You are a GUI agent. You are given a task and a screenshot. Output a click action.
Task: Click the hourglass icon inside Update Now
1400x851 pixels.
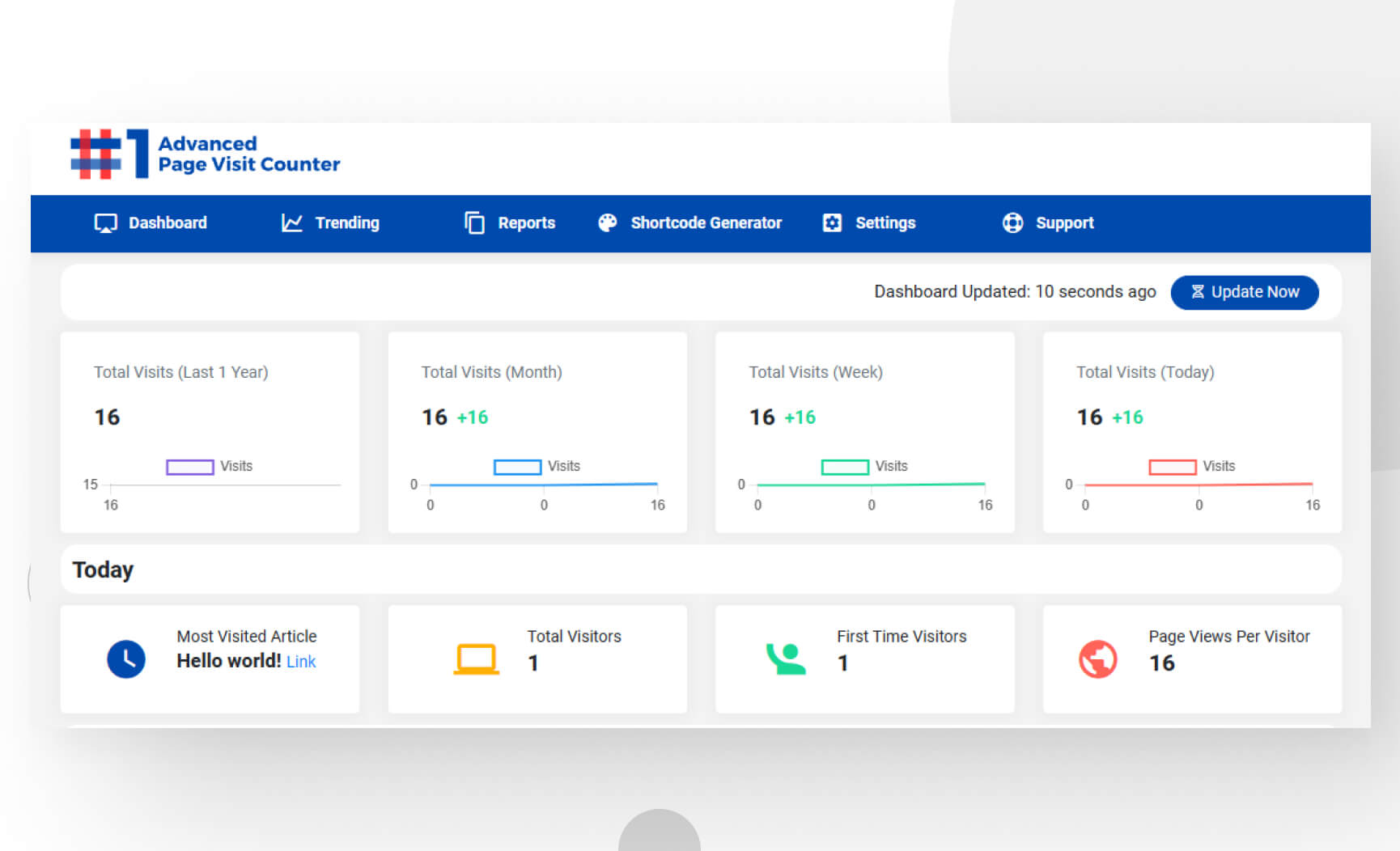tap(1198, 292)
